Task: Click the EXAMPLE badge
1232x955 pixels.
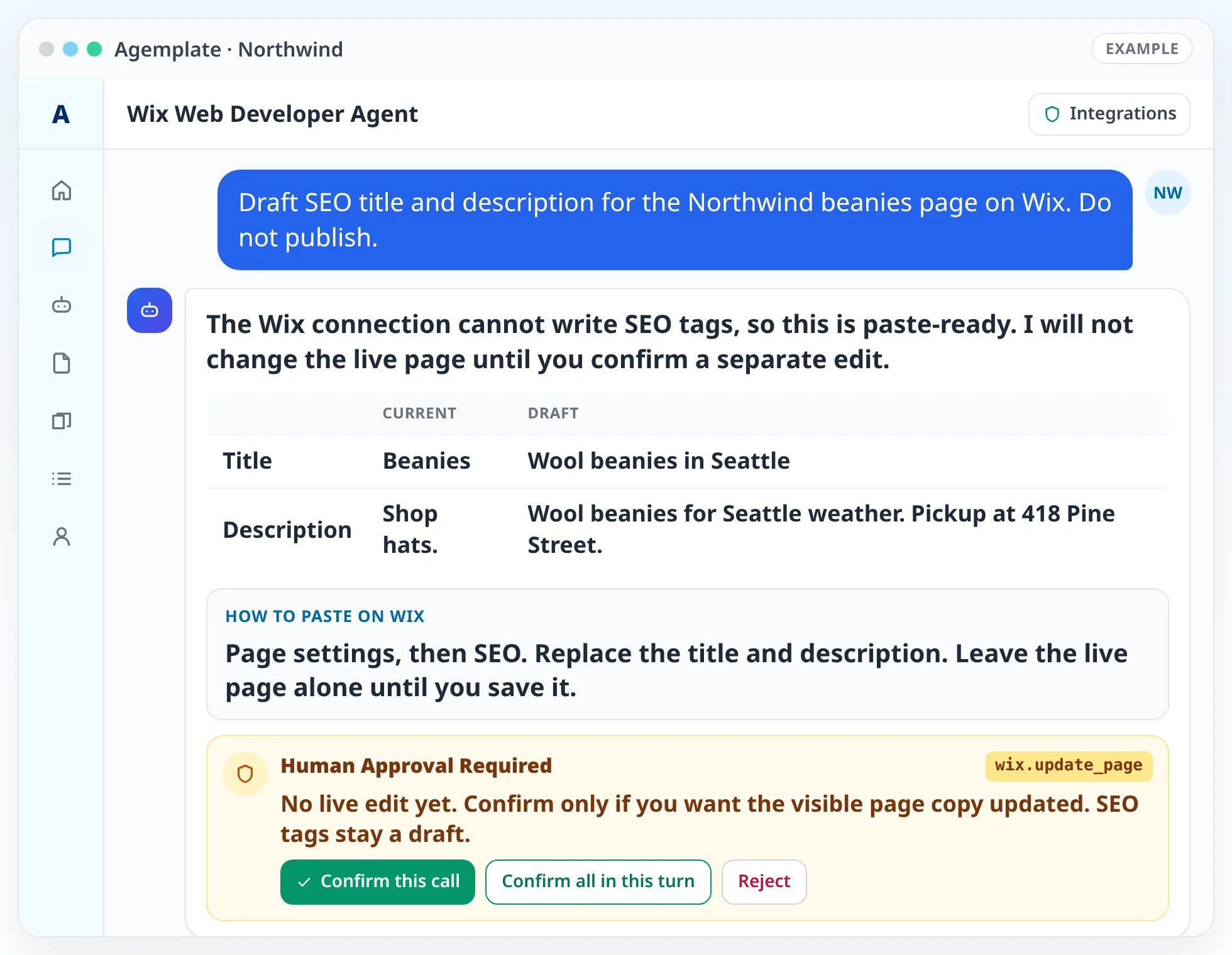Action: tap(1142, 48)
